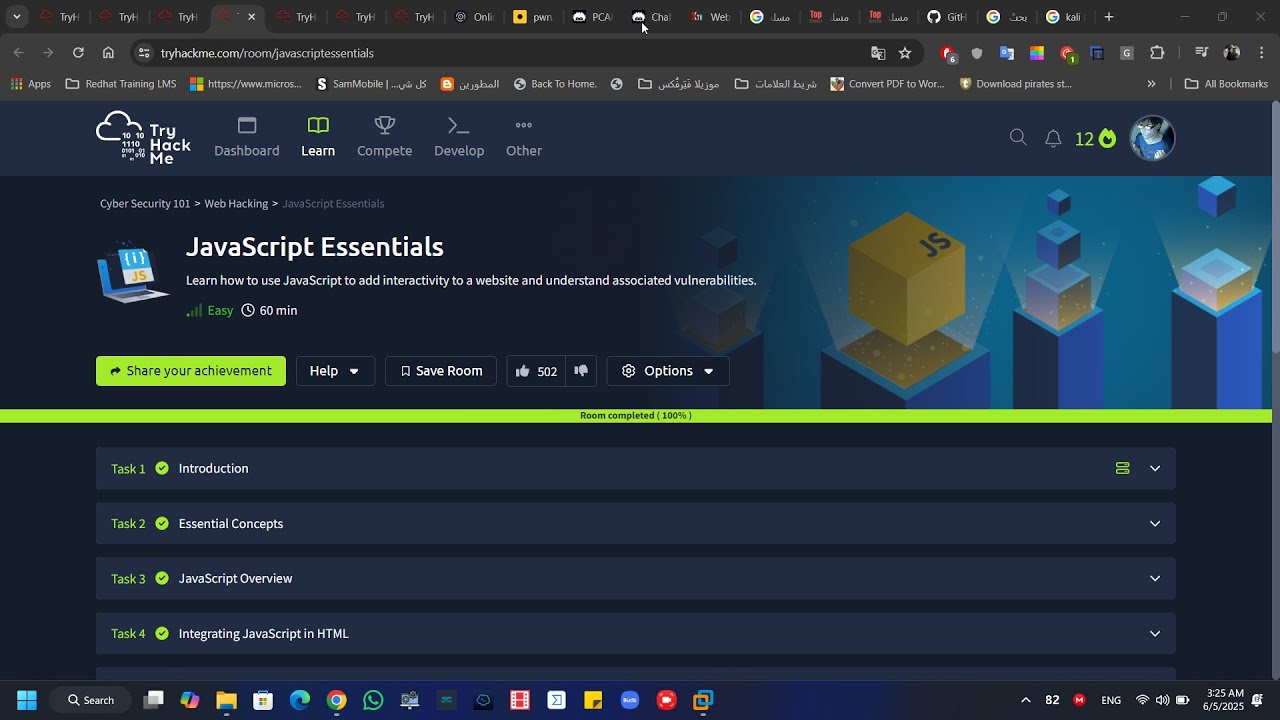Show hidden system tray icons
This screenshot has height=720, width=1280.
pos(1025,700)
